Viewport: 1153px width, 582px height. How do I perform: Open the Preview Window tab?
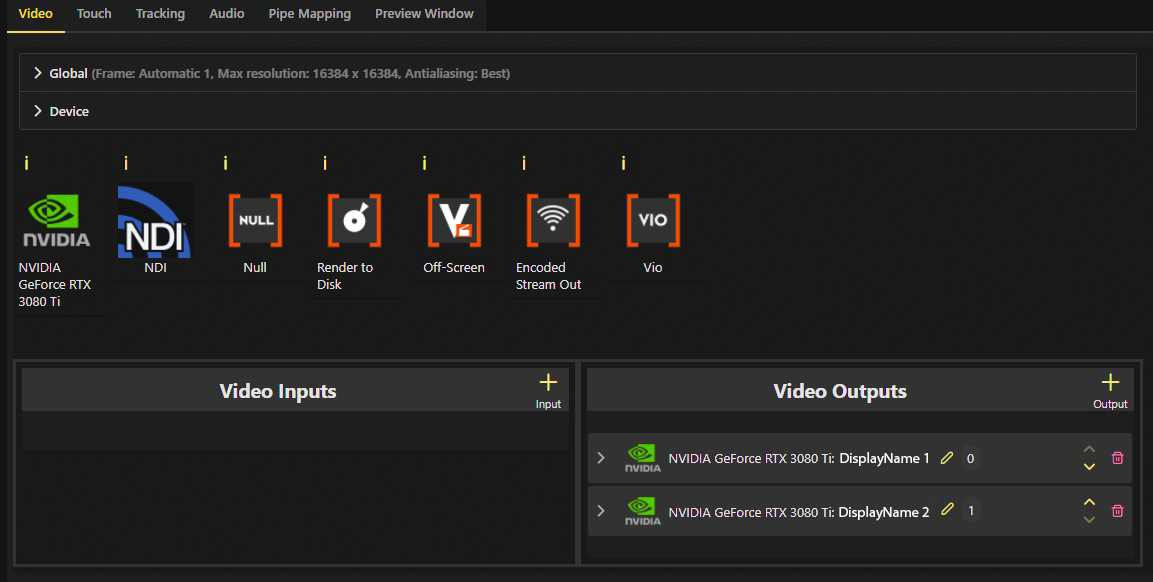coord(424,14)
